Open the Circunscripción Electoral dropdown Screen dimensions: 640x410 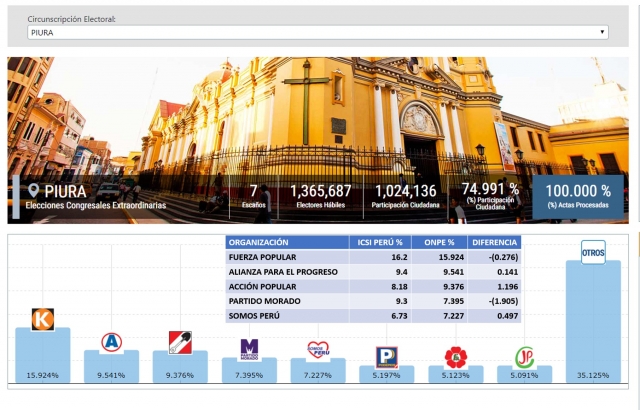[x=318, y=32]
